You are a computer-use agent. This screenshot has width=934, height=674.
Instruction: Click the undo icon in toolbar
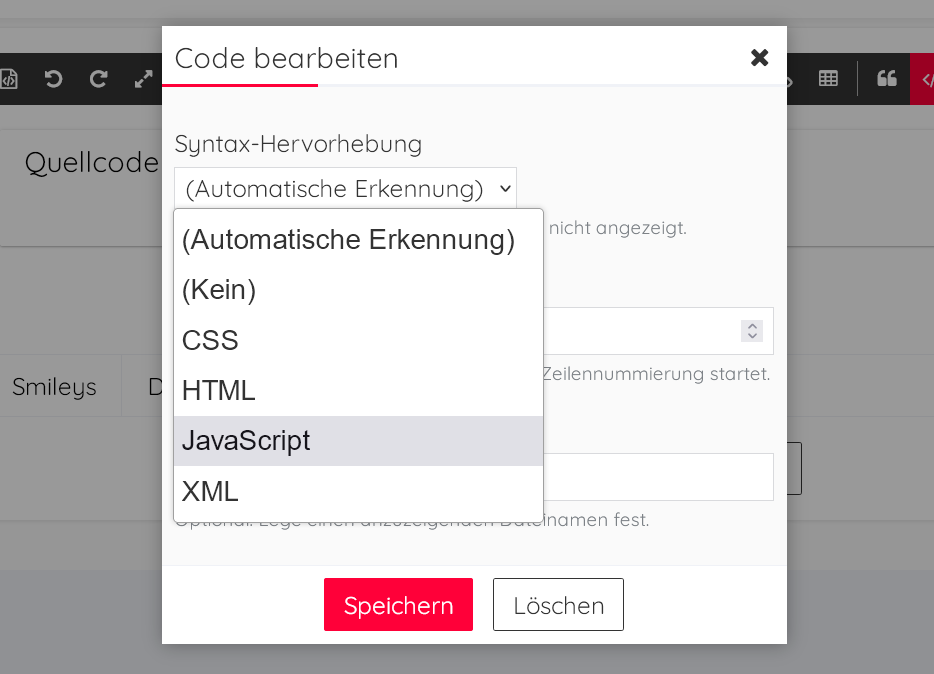pyautogui.click(x=54, y=79)
